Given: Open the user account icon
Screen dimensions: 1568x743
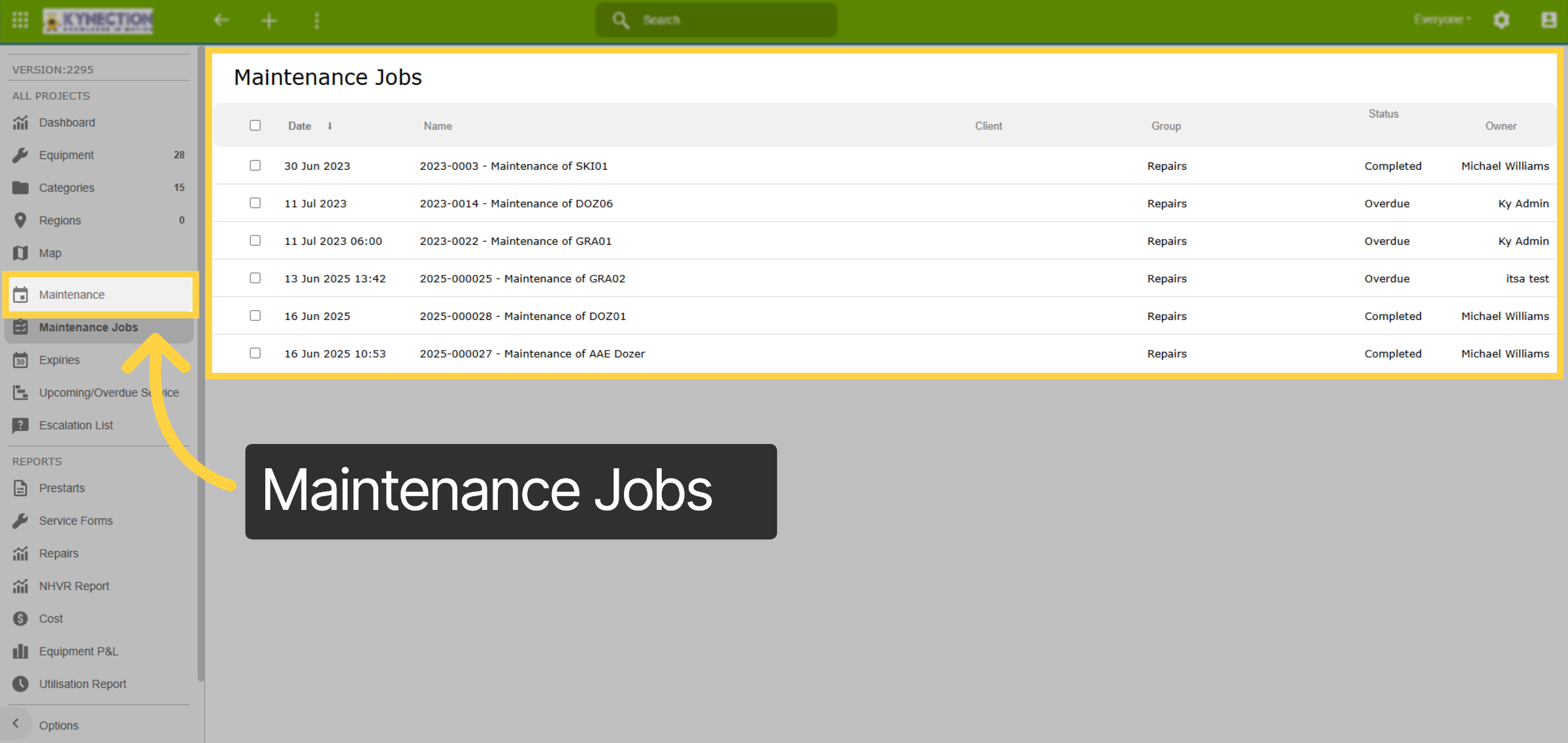Looking at the screenshot, I should [x=1548, y=20].
